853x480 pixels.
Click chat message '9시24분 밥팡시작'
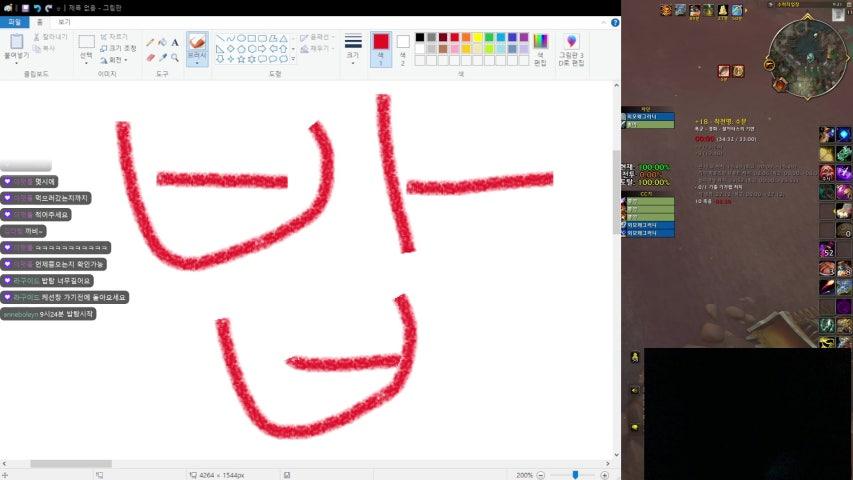coord(66,314)
